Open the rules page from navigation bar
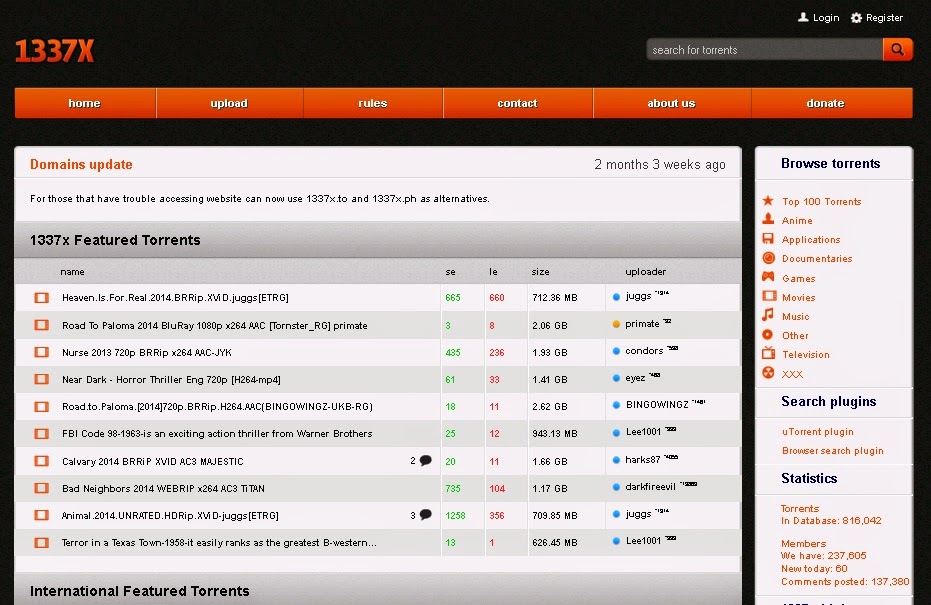The height and width of the screenshot is (605, 931). click(x=372, y=103)
